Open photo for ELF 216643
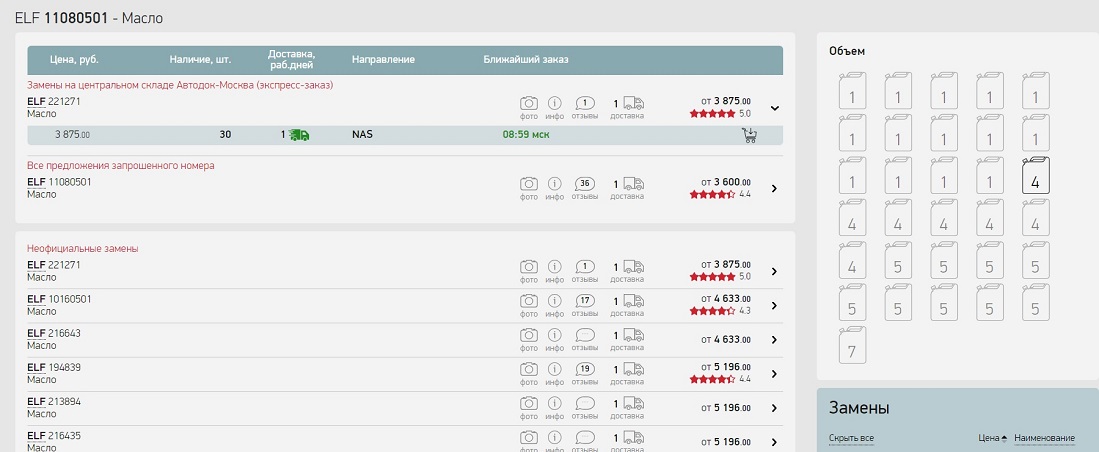1099x452 pixels. (528, 335)
